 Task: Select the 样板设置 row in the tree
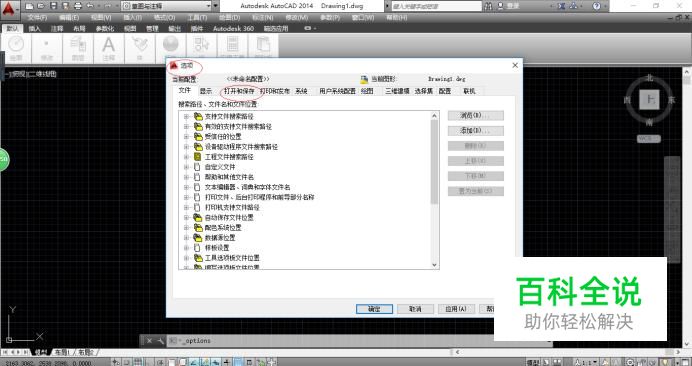(x=218, y=248)
